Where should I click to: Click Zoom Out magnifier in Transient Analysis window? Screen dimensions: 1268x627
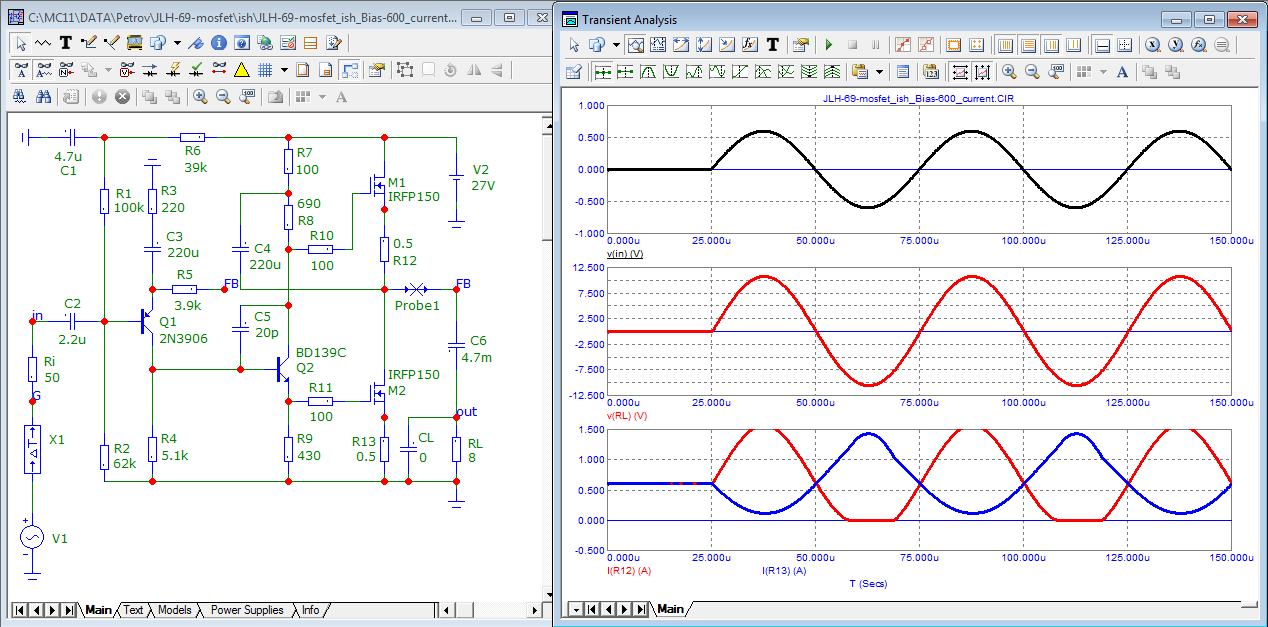point(1032,72)
